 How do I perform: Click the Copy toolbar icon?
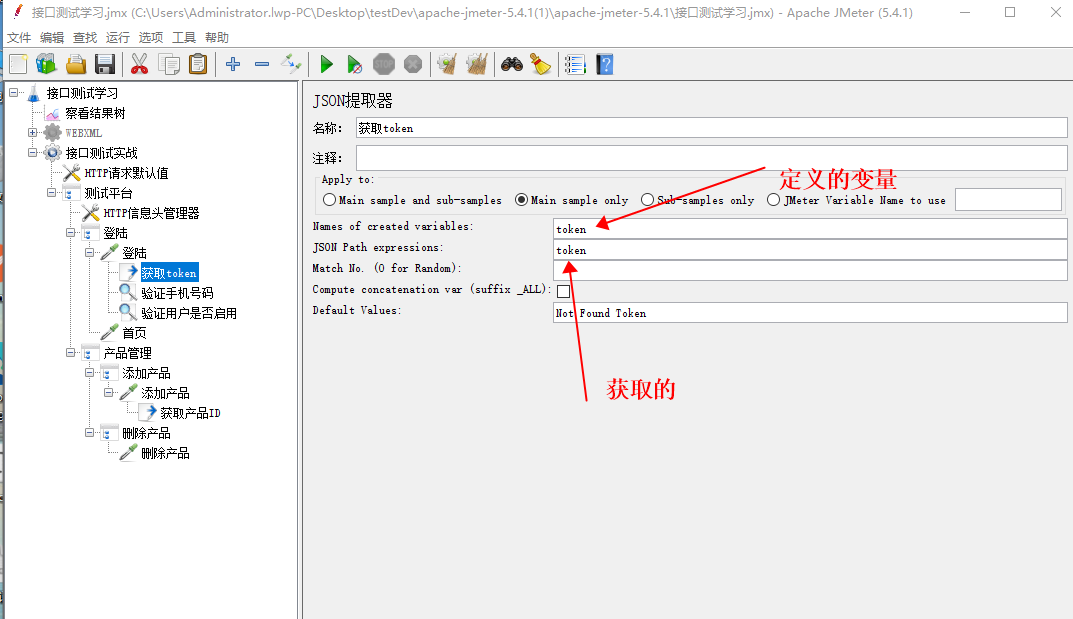[168, 64]
